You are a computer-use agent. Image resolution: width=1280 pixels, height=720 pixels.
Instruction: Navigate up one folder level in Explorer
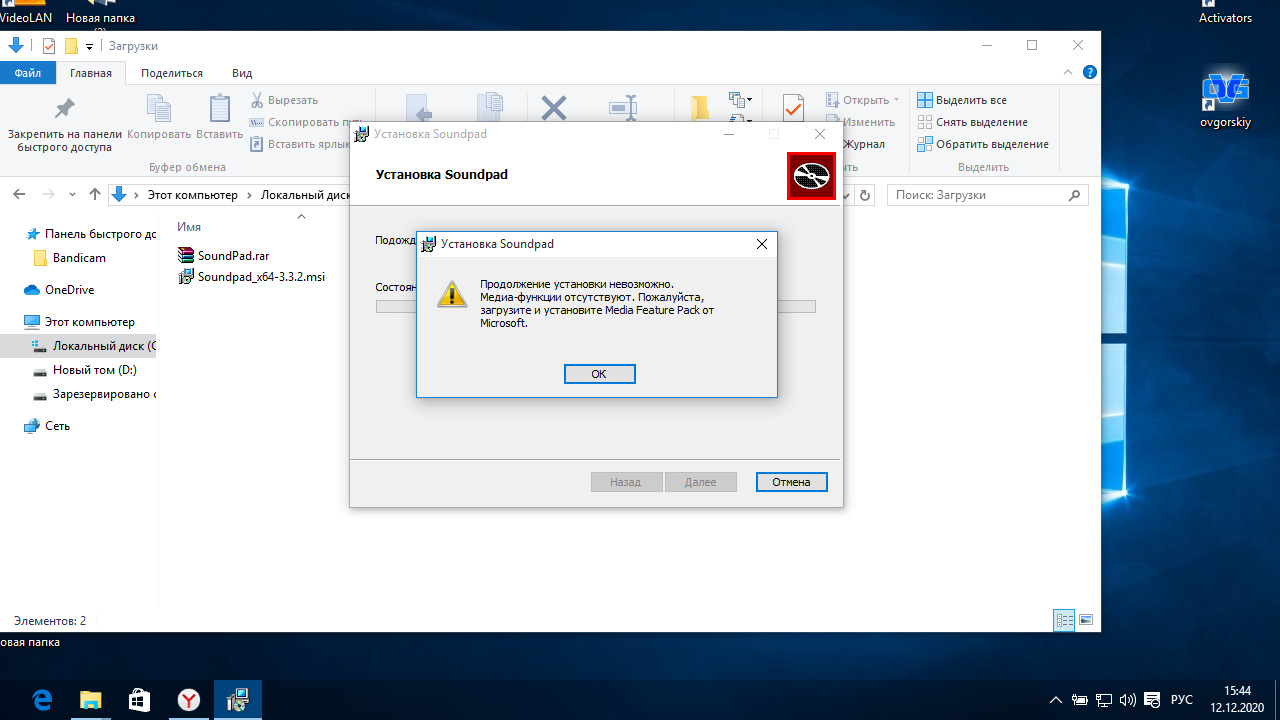(x=95, y=195)
